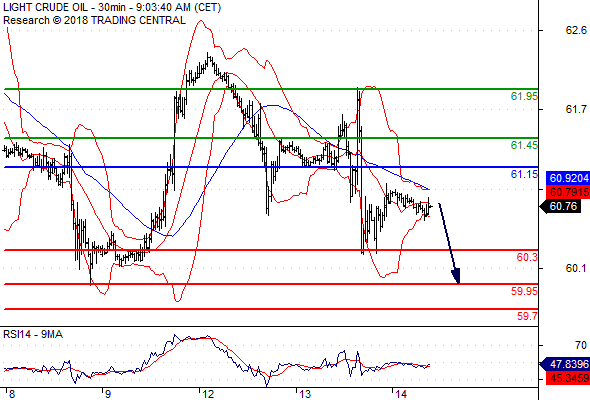Click the 'Research © 2018 TRADING CENTRAL' text
The image size is (590, 400).
pos(94,20)
